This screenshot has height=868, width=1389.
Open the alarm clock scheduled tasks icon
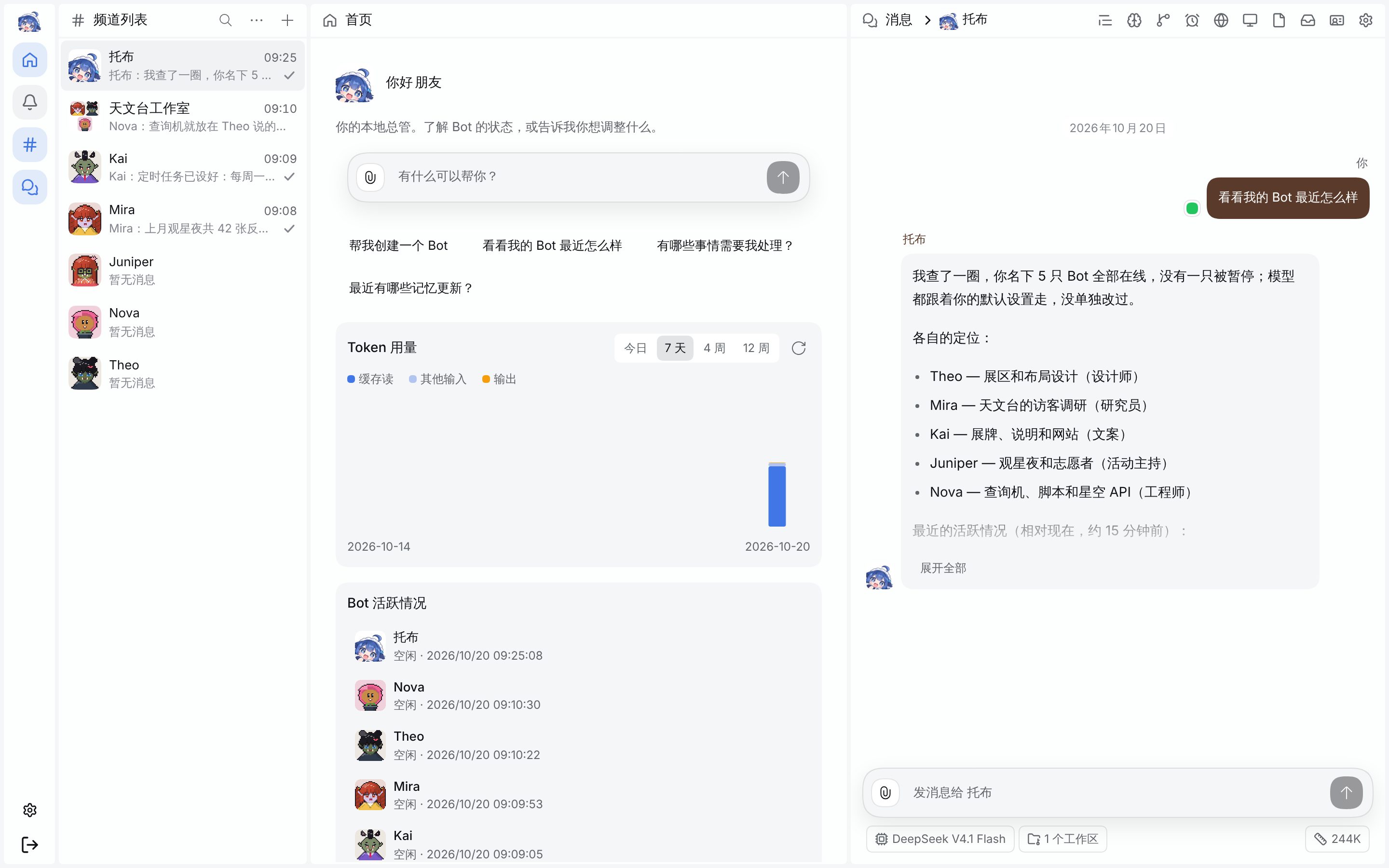1192,20
